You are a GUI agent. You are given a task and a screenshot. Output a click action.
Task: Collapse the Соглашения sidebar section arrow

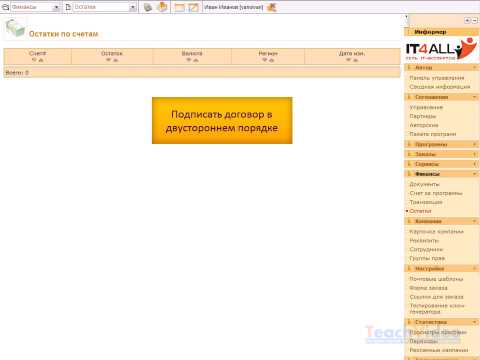click(x=475, y=97)
